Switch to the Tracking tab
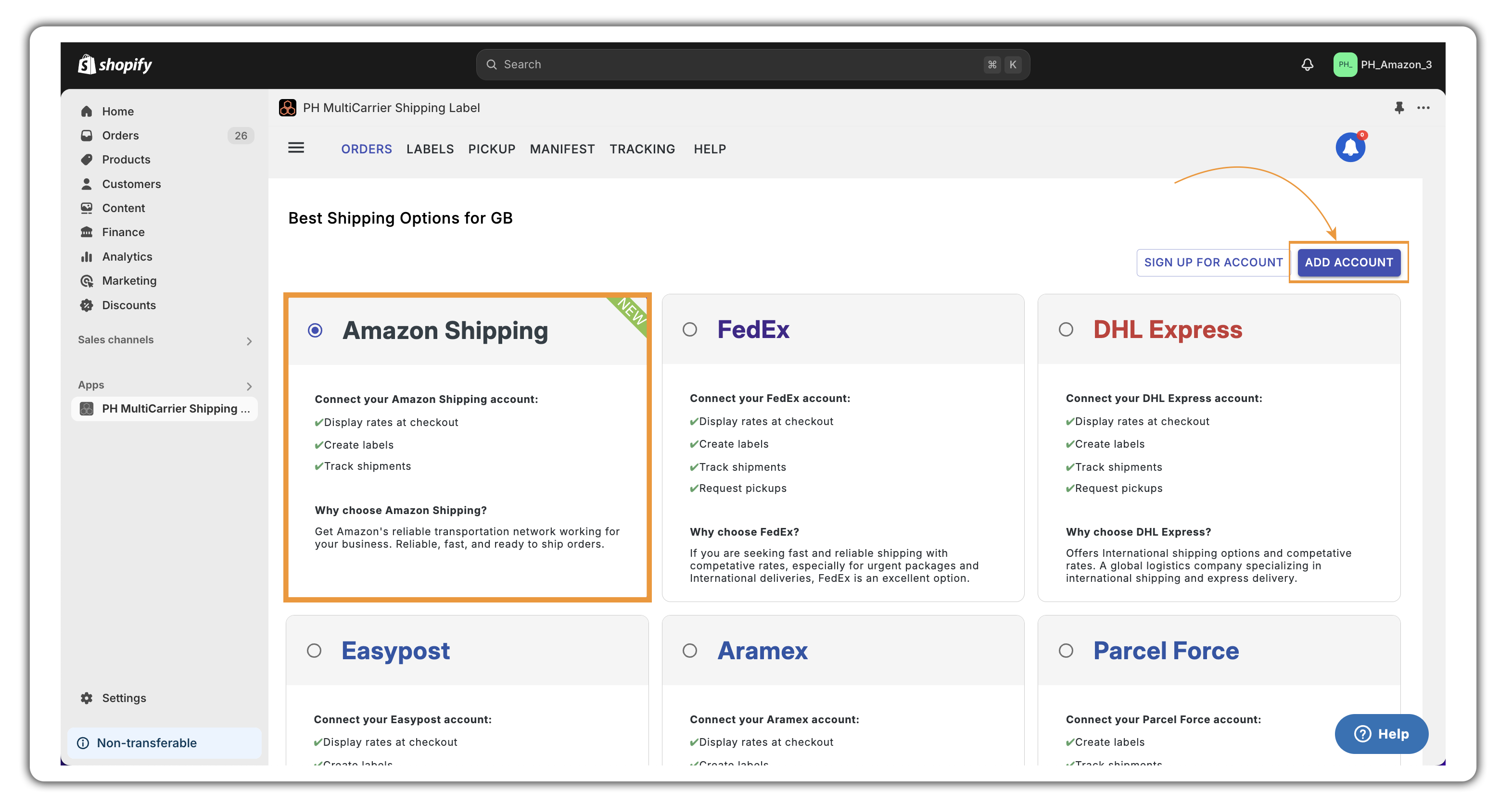Screen dimensions: 1512x803 (642, 149)
